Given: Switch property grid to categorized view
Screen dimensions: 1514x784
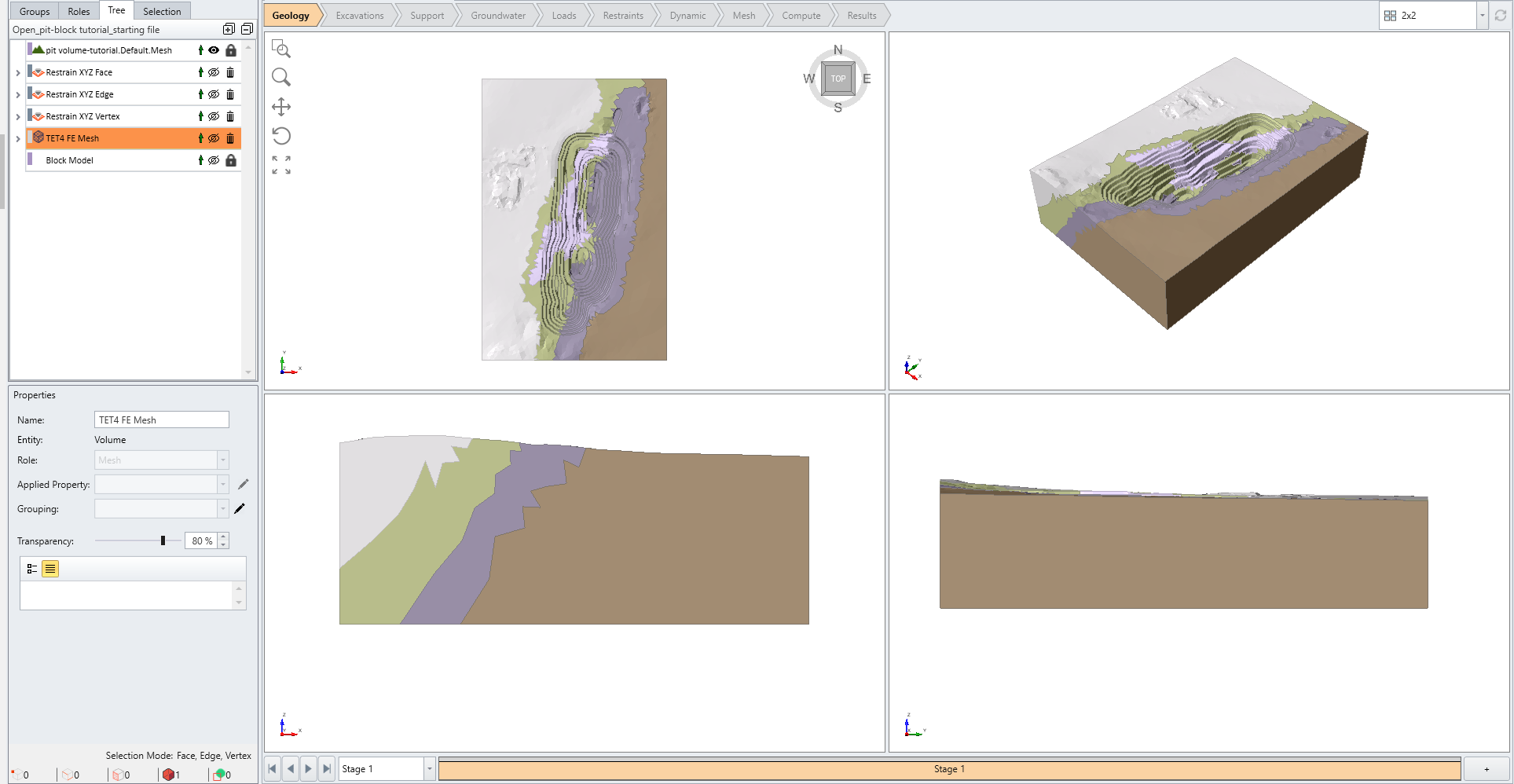Looking at the screenshot, I should tap(32, 569).
